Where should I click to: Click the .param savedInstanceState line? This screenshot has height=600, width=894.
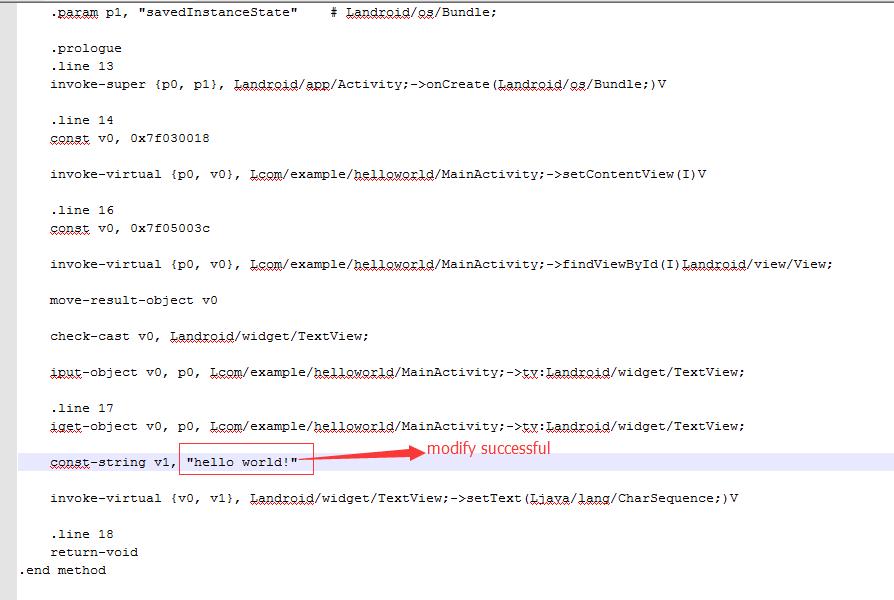(274, 13)
